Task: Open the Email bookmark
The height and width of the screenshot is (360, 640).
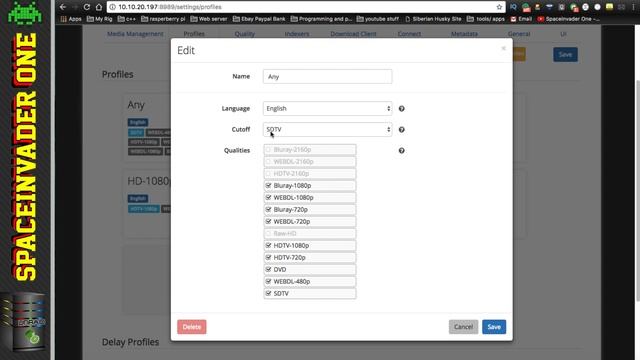Action: click(521, 19)
